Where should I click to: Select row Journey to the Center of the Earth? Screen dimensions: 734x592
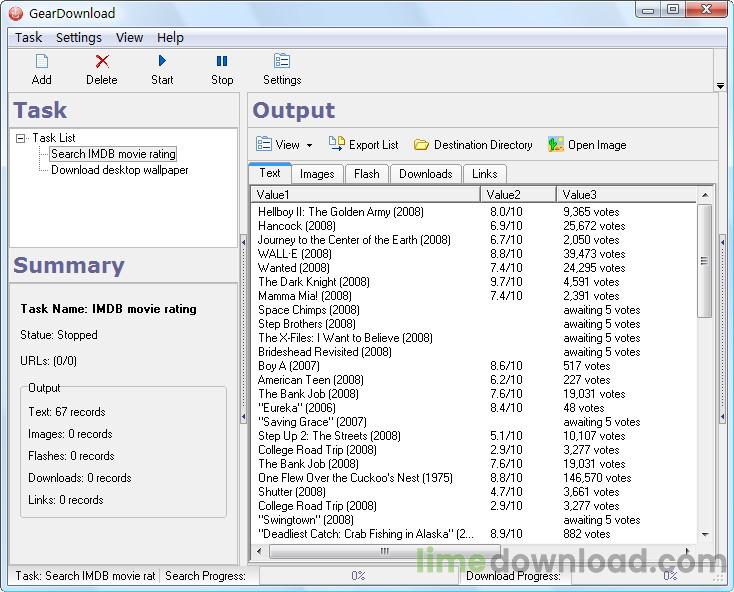(x=473, y=240)
